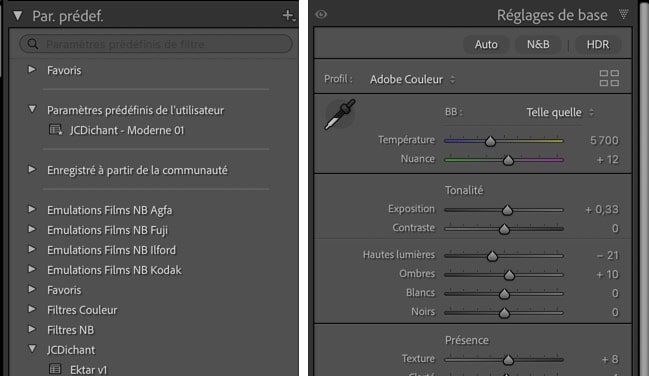
Task: Click the Noirs value 0
Action: [615, 312]
